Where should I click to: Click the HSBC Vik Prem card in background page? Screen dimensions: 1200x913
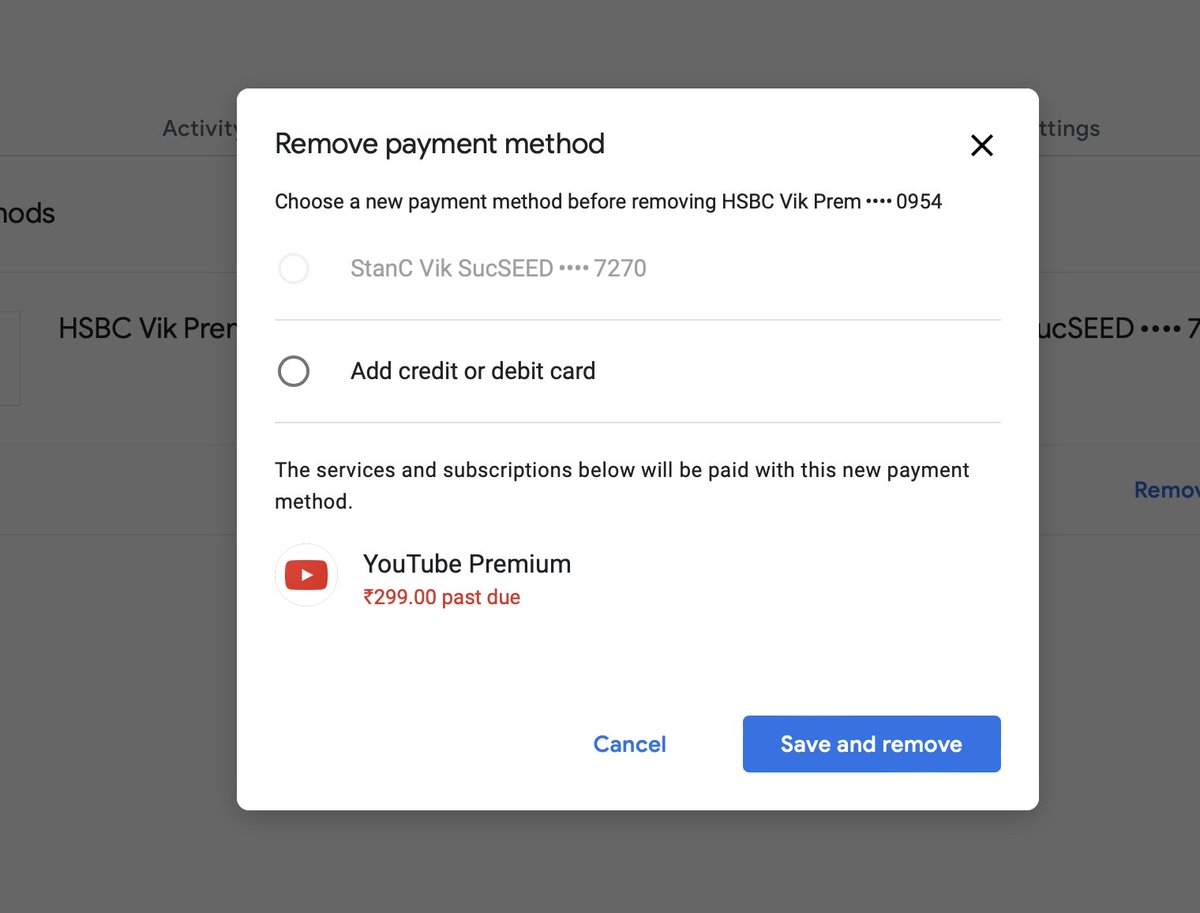(148, 328)
